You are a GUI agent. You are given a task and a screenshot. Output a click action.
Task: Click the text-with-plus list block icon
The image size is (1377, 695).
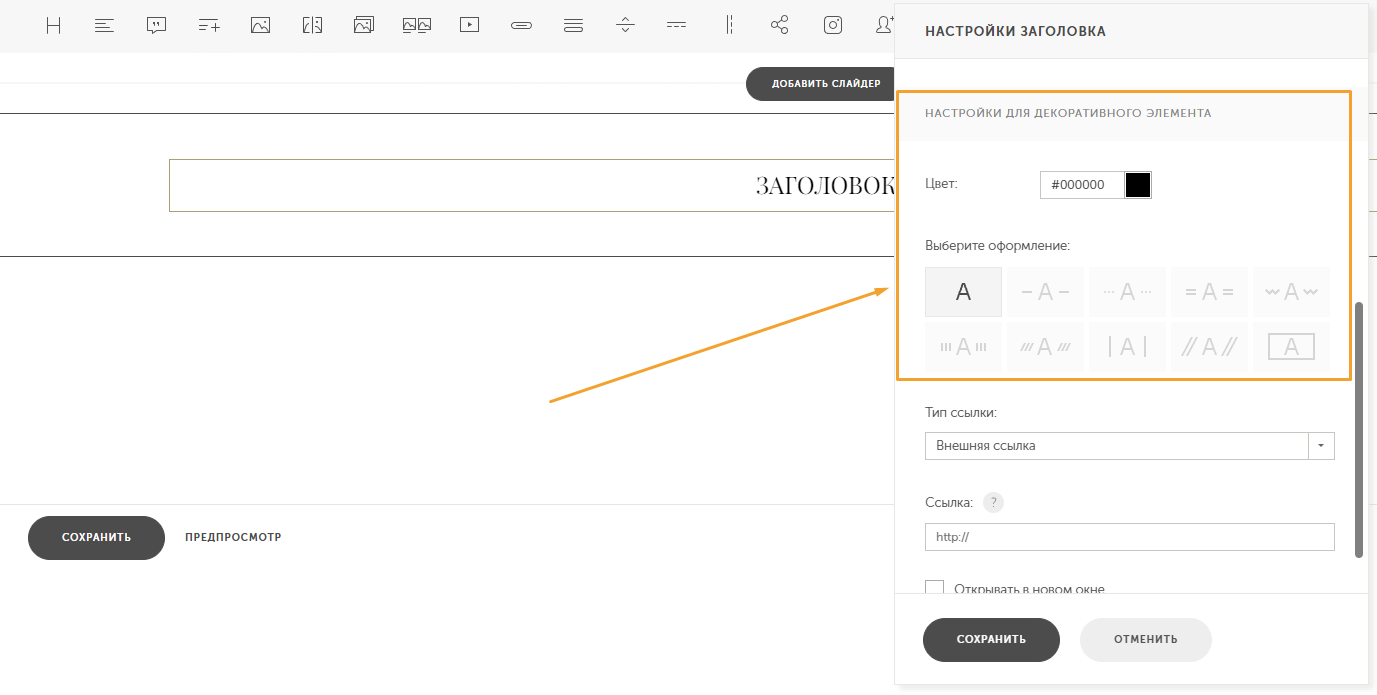209,26
